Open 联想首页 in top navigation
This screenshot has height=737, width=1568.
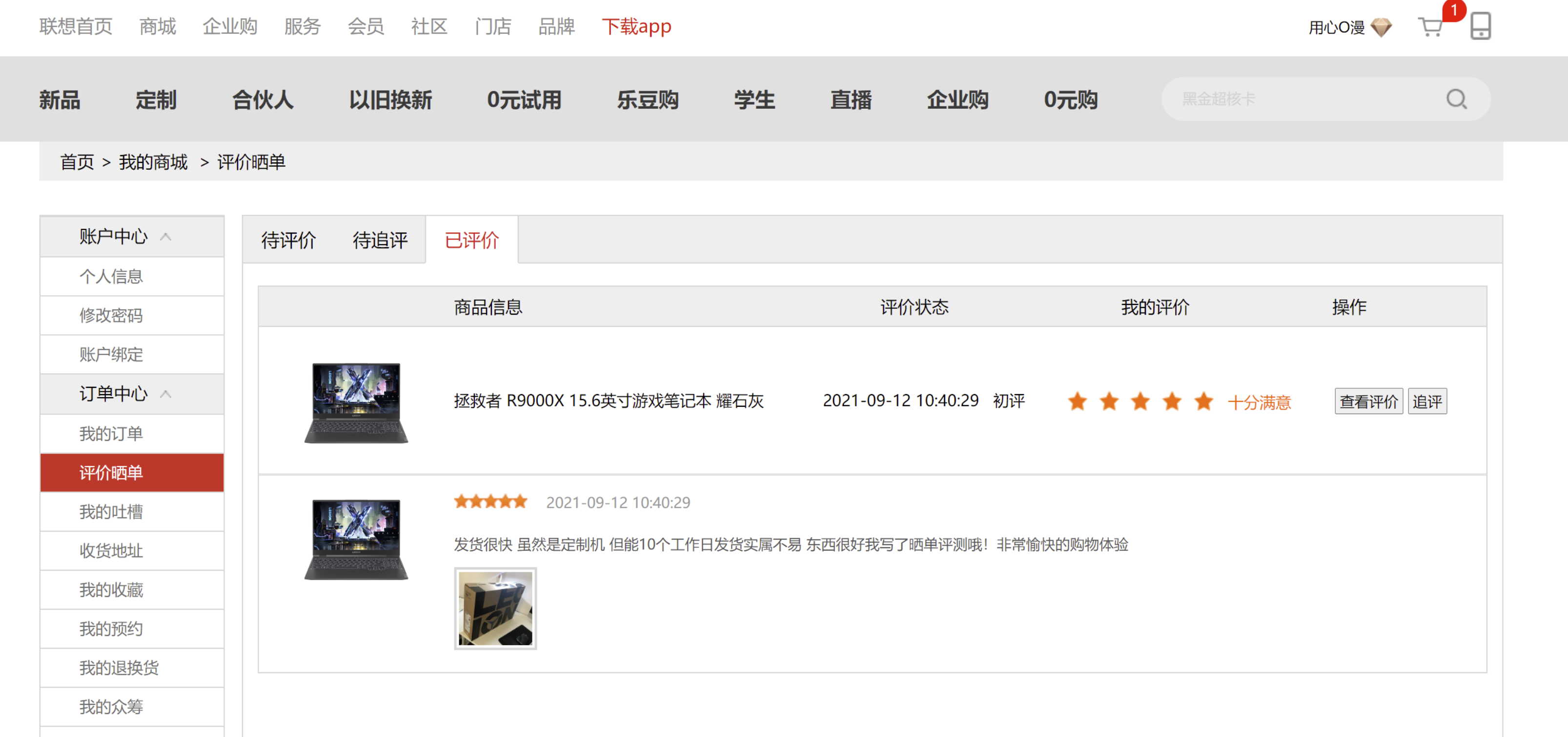click(76, 26)
